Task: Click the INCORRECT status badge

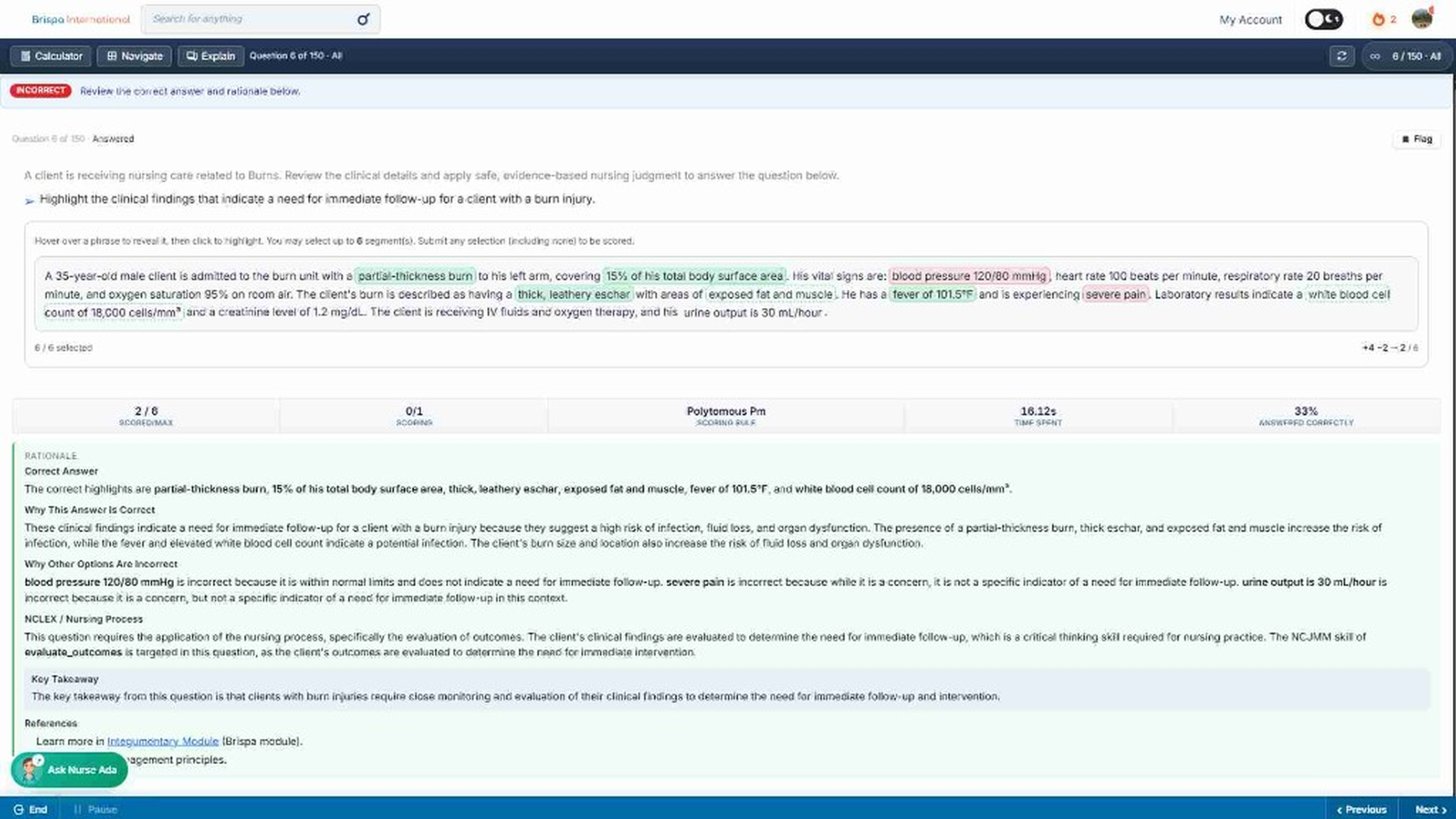Action: tap(41, 91)
